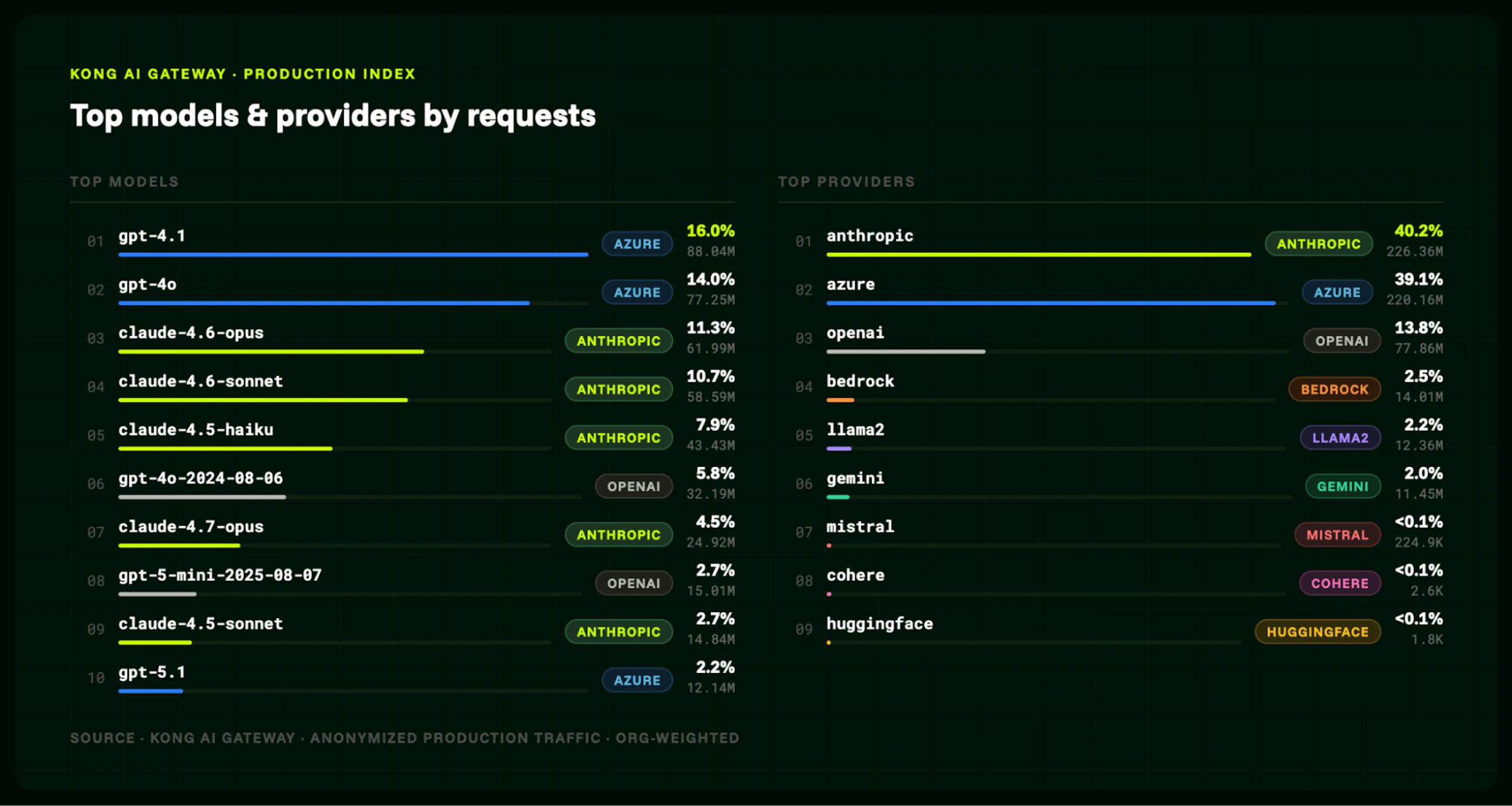Click the 32.19M request count
Viewport: 1512px width, 806px height.
click(x=711, y=494)
